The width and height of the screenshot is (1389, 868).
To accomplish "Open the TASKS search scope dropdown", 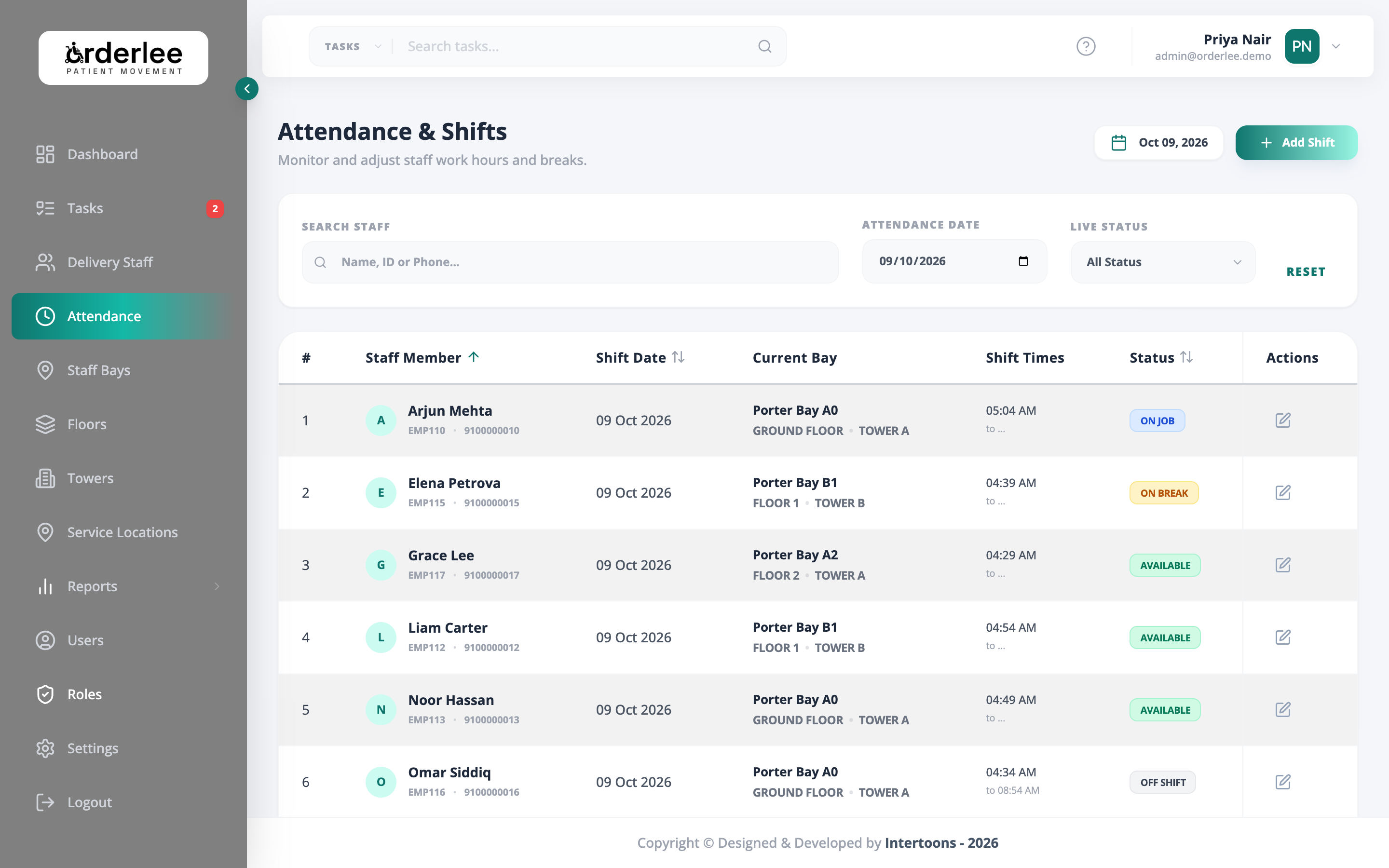I will pos(353,46).
